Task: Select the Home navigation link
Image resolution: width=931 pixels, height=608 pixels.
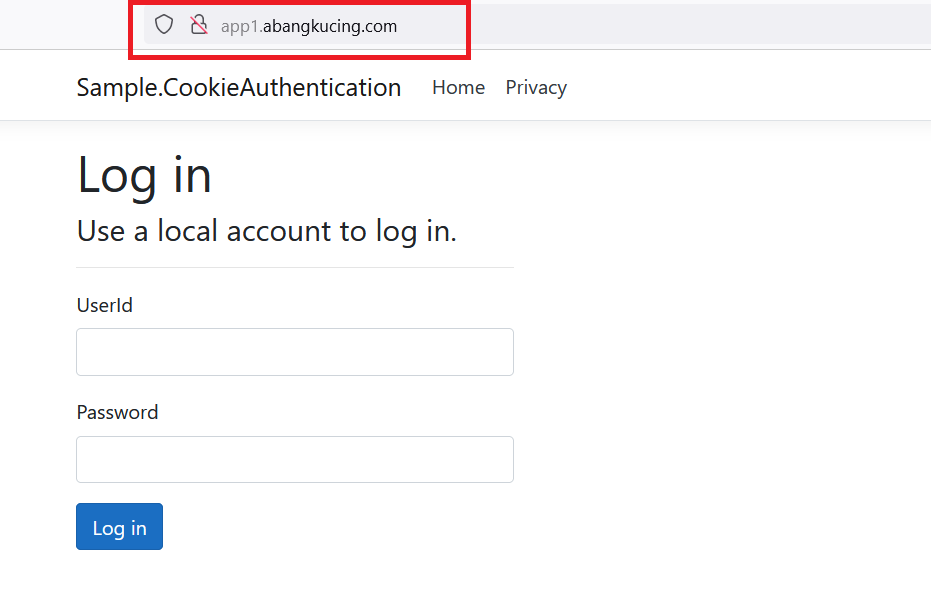Action: coord(458,88)
